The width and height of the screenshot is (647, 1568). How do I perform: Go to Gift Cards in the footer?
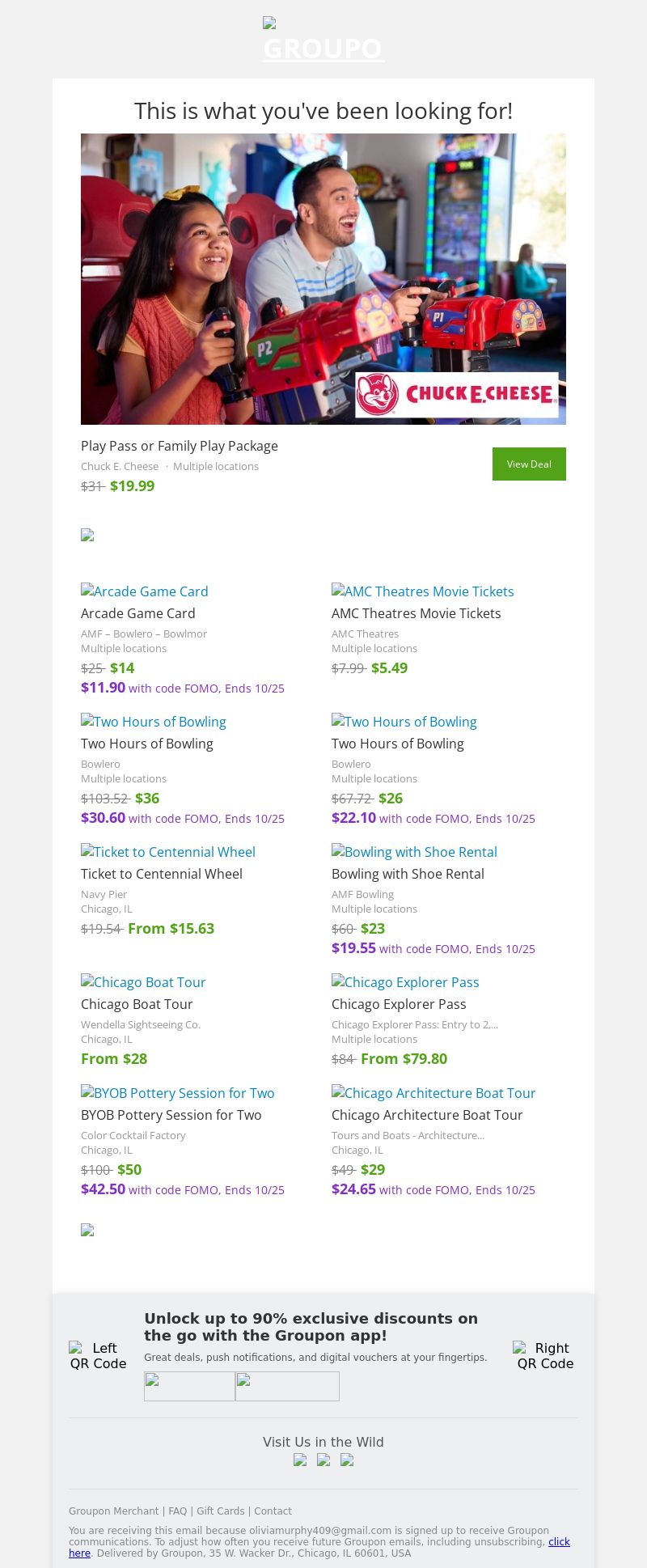coord(220,1511)
